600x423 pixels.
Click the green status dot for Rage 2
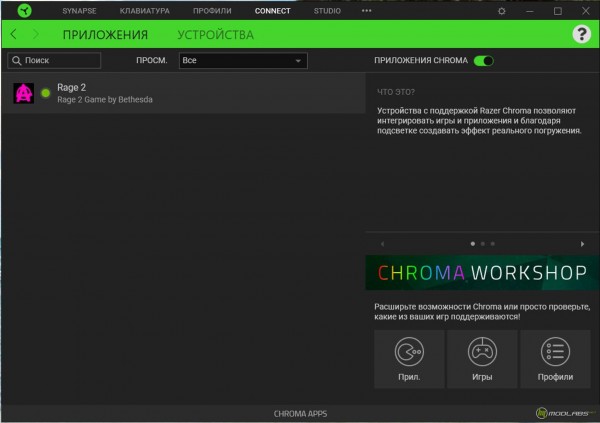(x=46, y=93)
